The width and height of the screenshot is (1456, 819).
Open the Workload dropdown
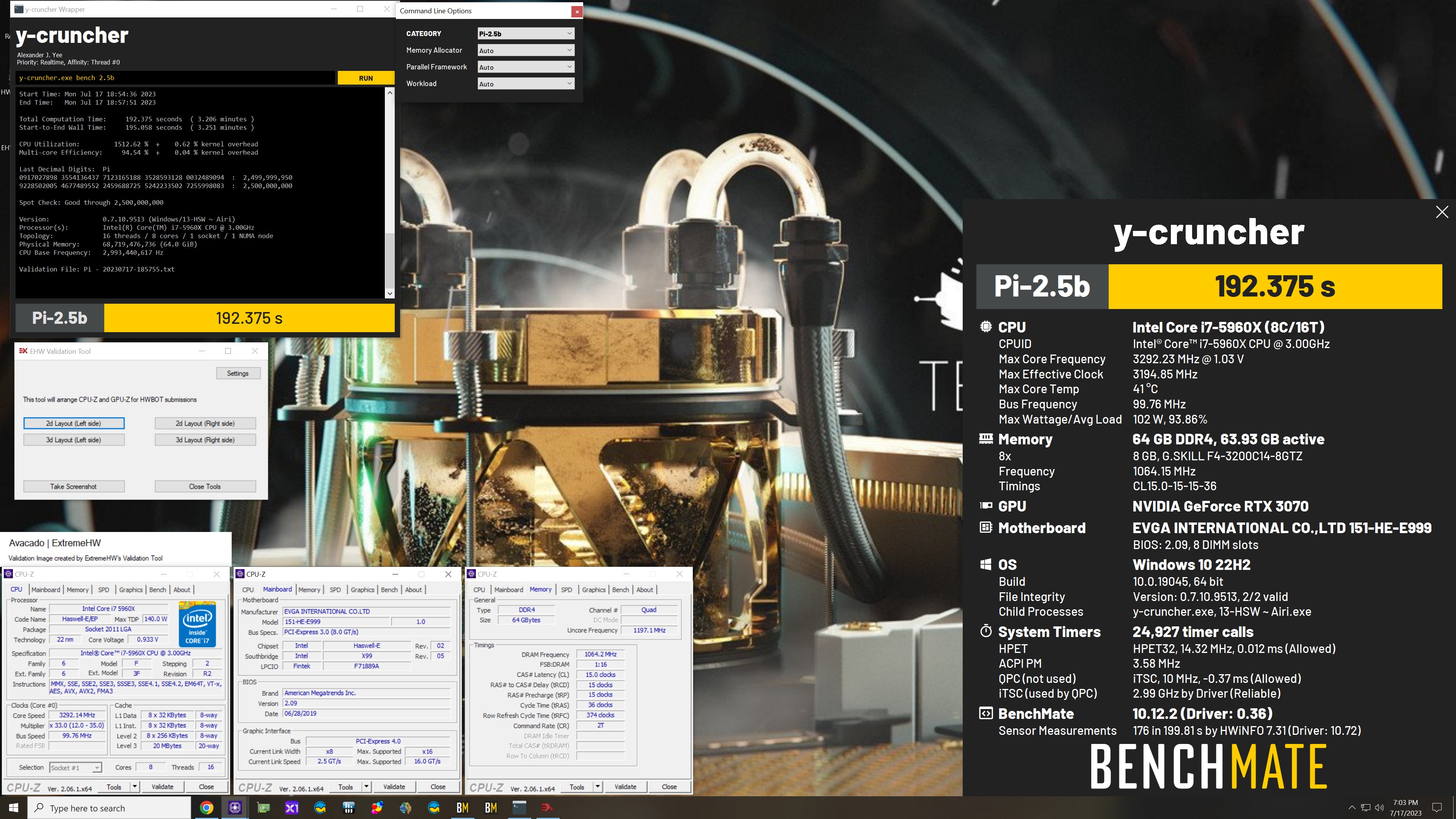[526, 84]
